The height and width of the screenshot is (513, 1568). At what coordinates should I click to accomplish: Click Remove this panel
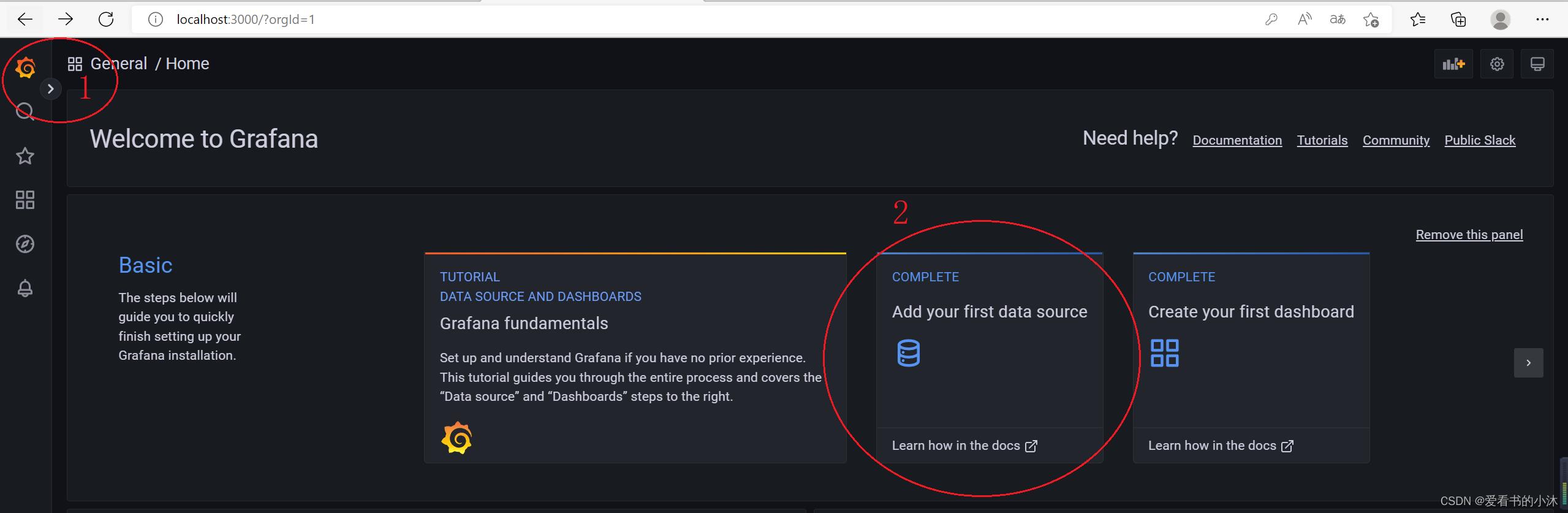(x=1469, y=235)
